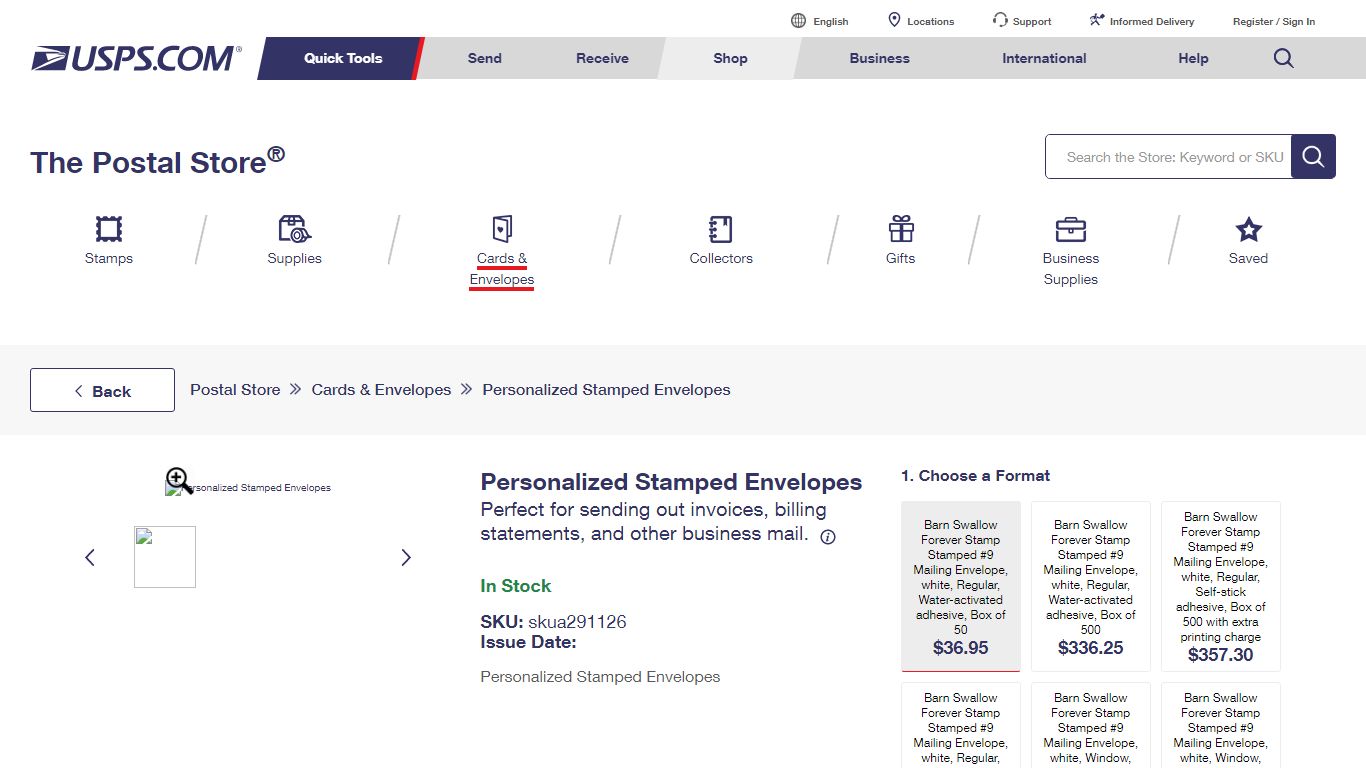Open the Help menu
Image resolution: width=1366 pixels, height=768 pixels.
tap(1193, 58)
